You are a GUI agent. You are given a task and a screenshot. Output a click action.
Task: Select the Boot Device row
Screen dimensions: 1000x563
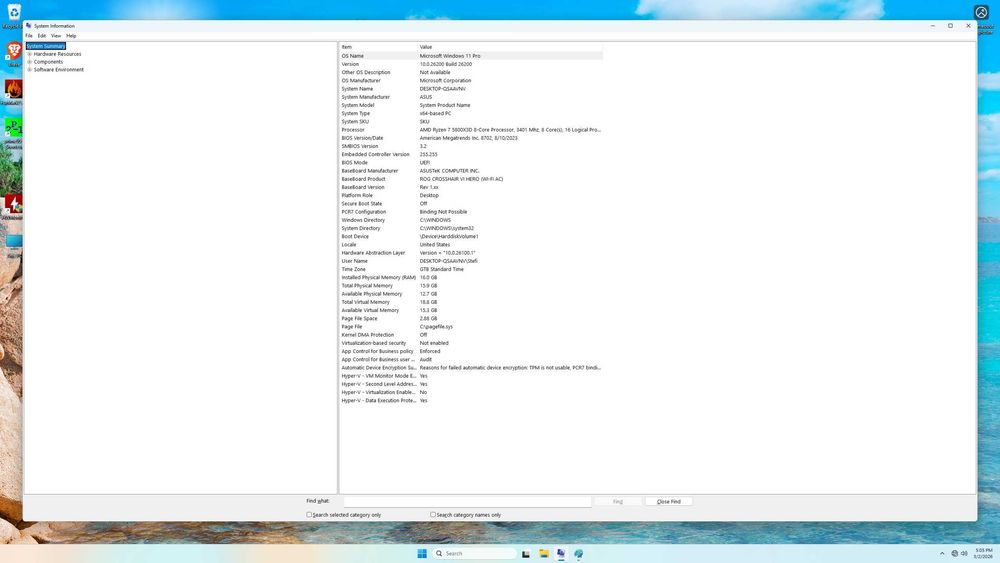[x=471, y=236]
